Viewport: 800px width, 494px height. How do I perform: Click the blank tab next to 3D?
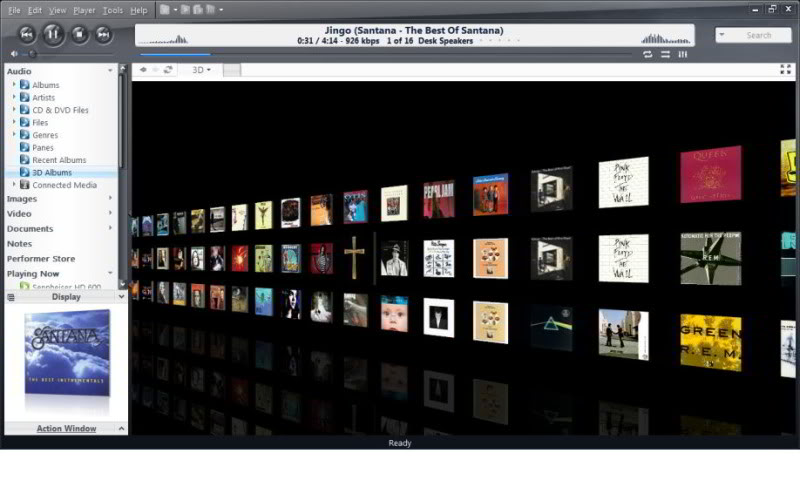click(232, 70)
